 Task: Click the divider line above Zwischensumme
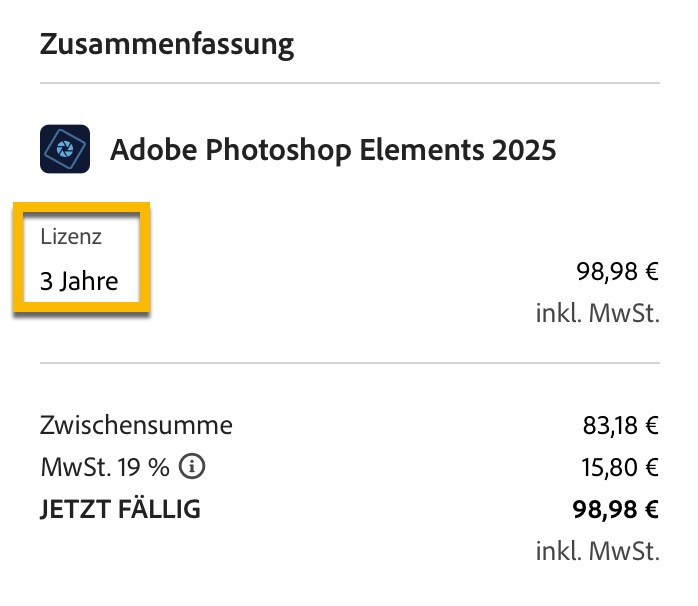coord(349,363)
